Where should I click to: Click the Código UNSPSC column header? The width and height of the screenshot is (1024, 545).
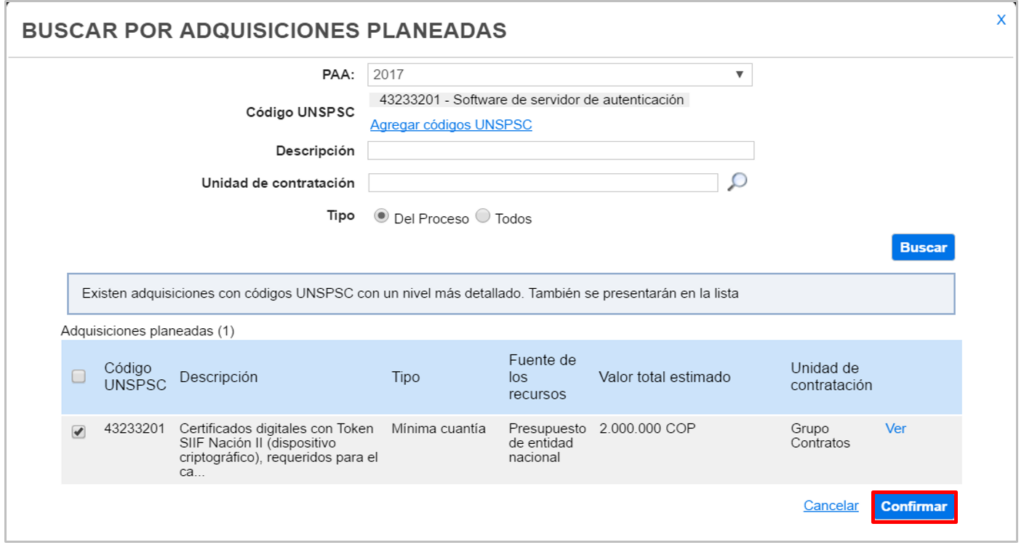click(x=135, y=377)
